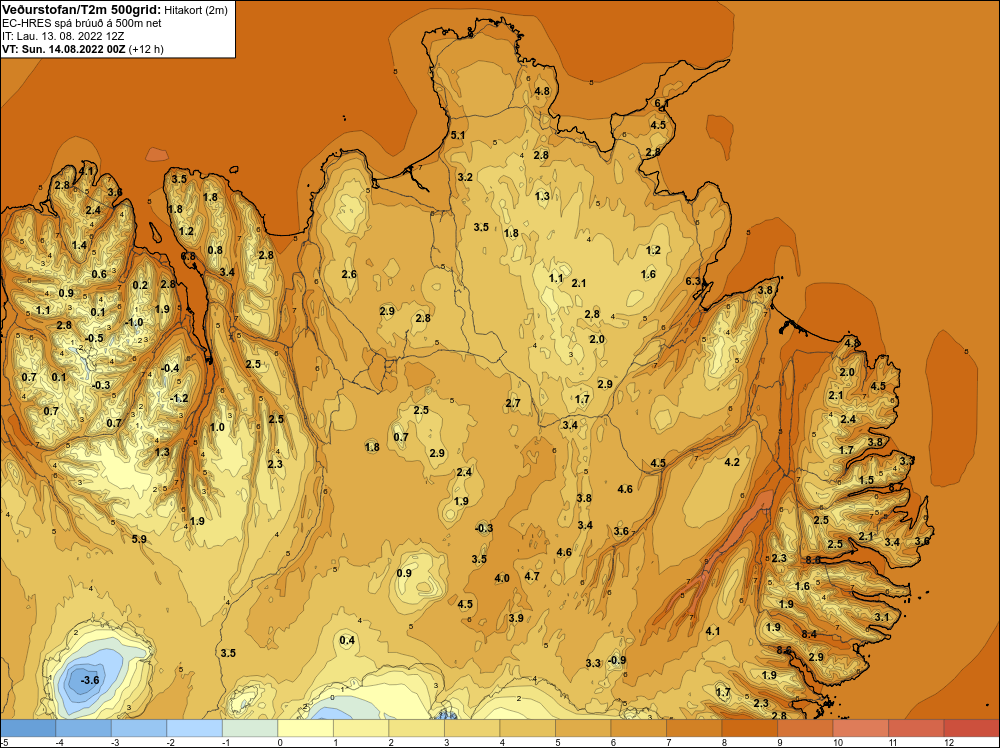The width and height of the screenshot is (1000, 748).
Task: Click the 4.7 temperature value
Action: (x=532, y=576)
